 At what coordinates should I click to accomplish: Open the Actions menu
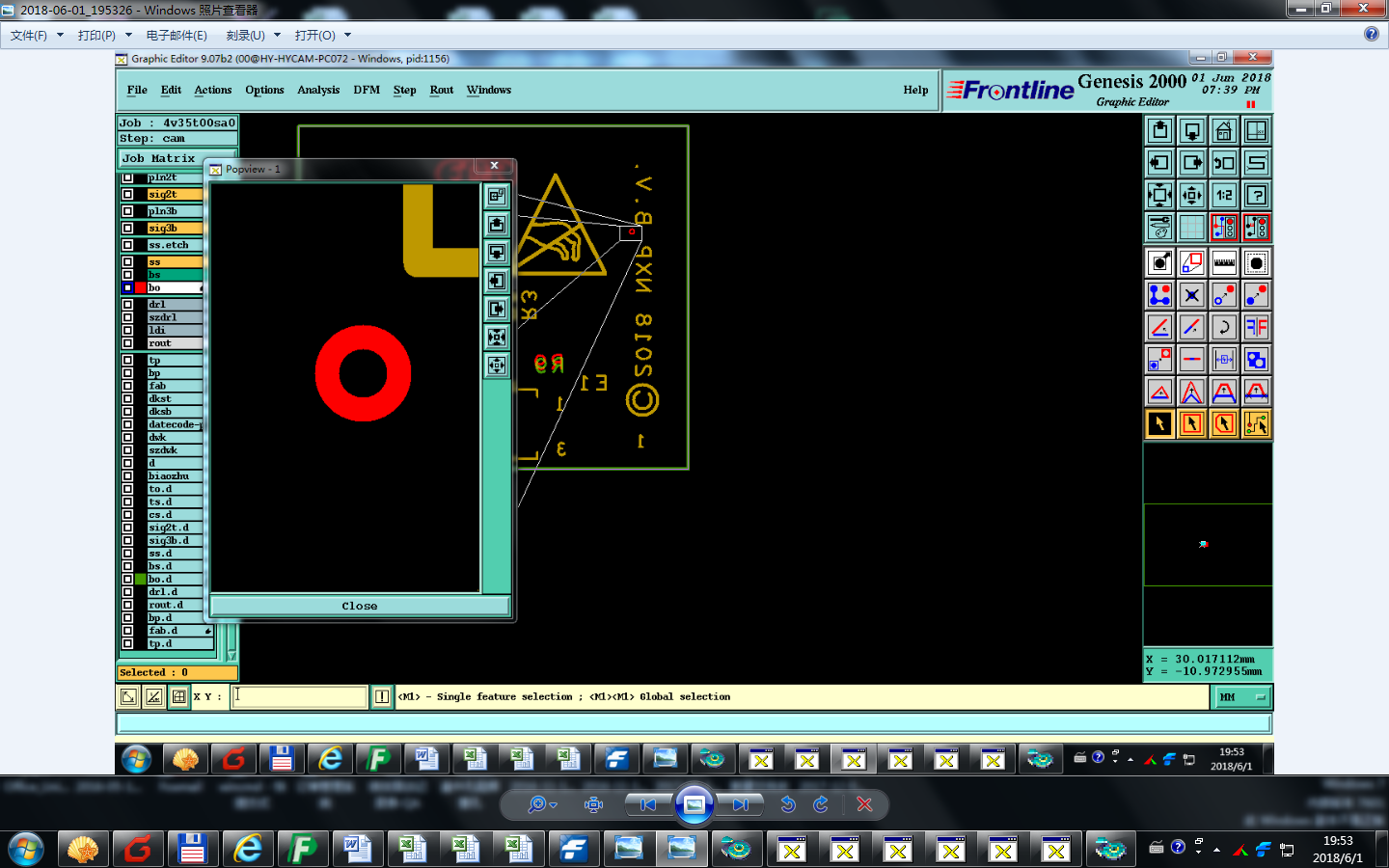point(212,90)
